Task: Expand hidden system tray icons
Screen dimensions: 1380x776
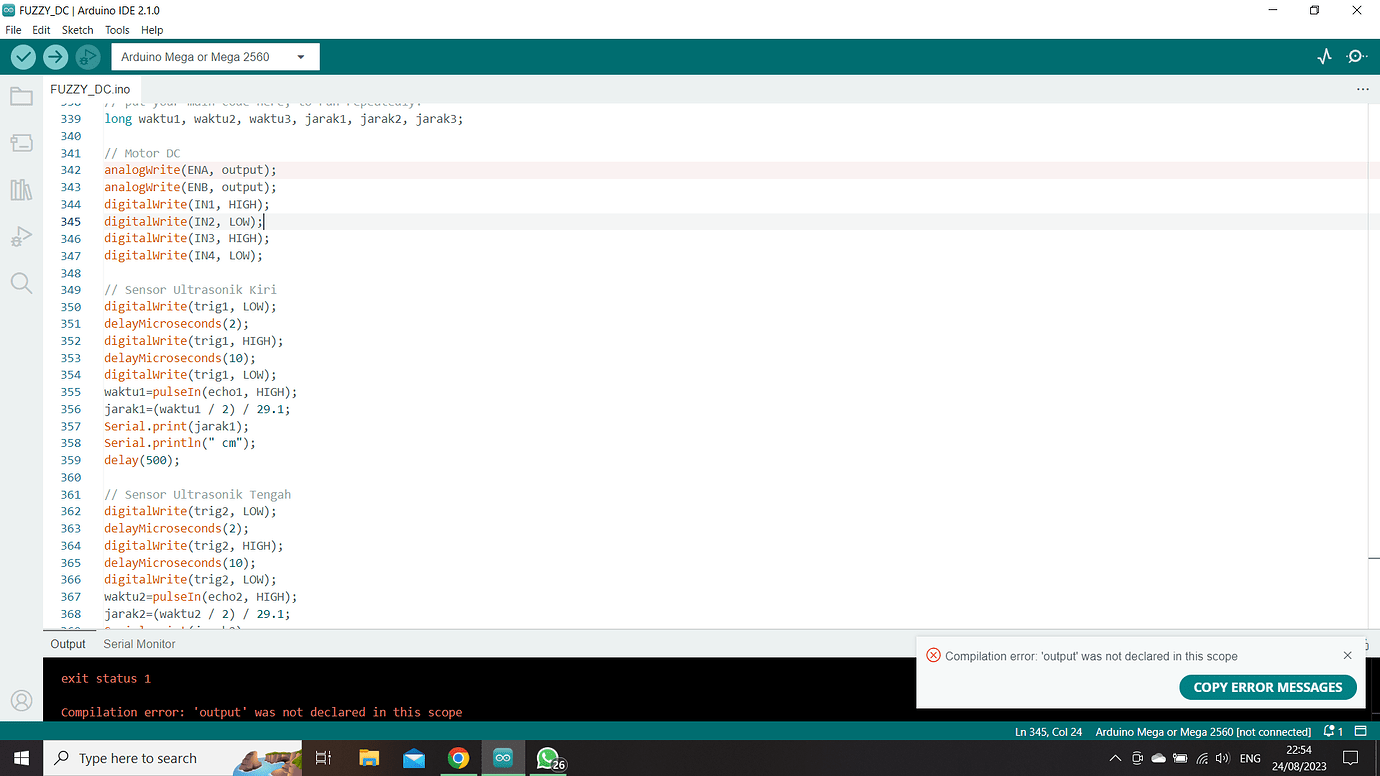Action: pos(1113,758)
